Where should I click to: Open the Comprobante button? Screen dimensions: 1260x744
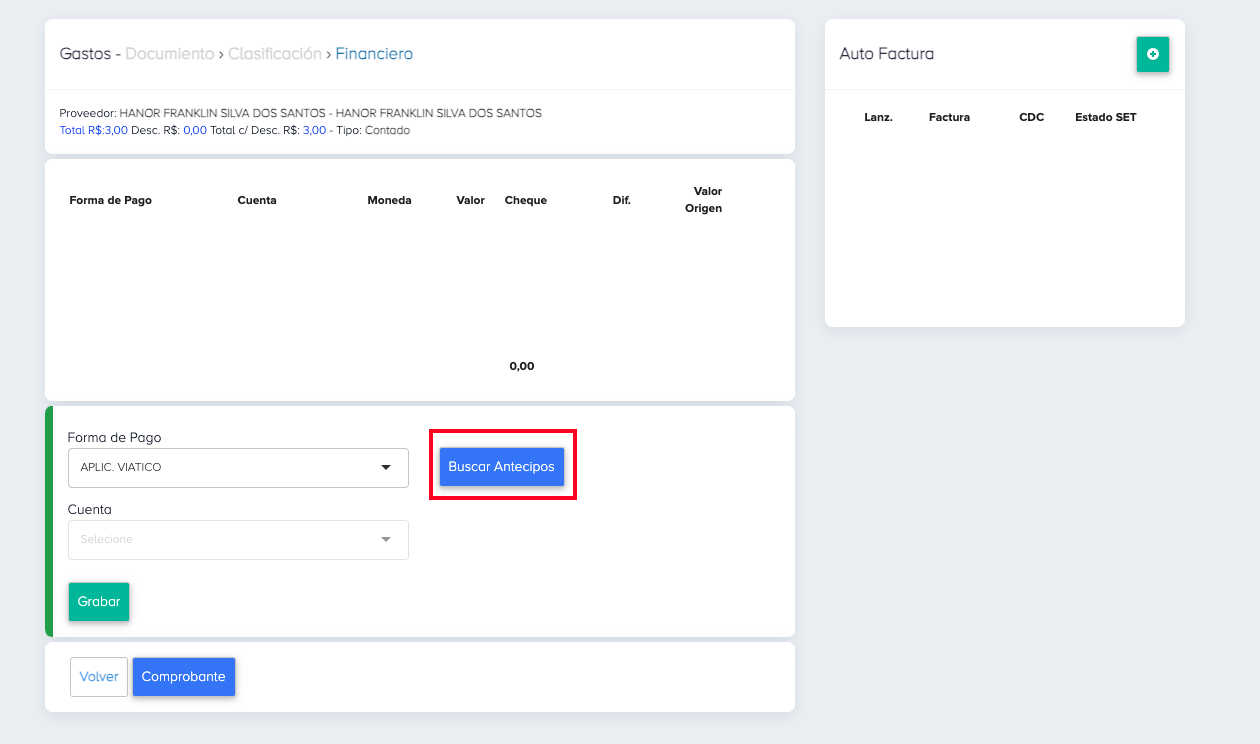point(183,677)
